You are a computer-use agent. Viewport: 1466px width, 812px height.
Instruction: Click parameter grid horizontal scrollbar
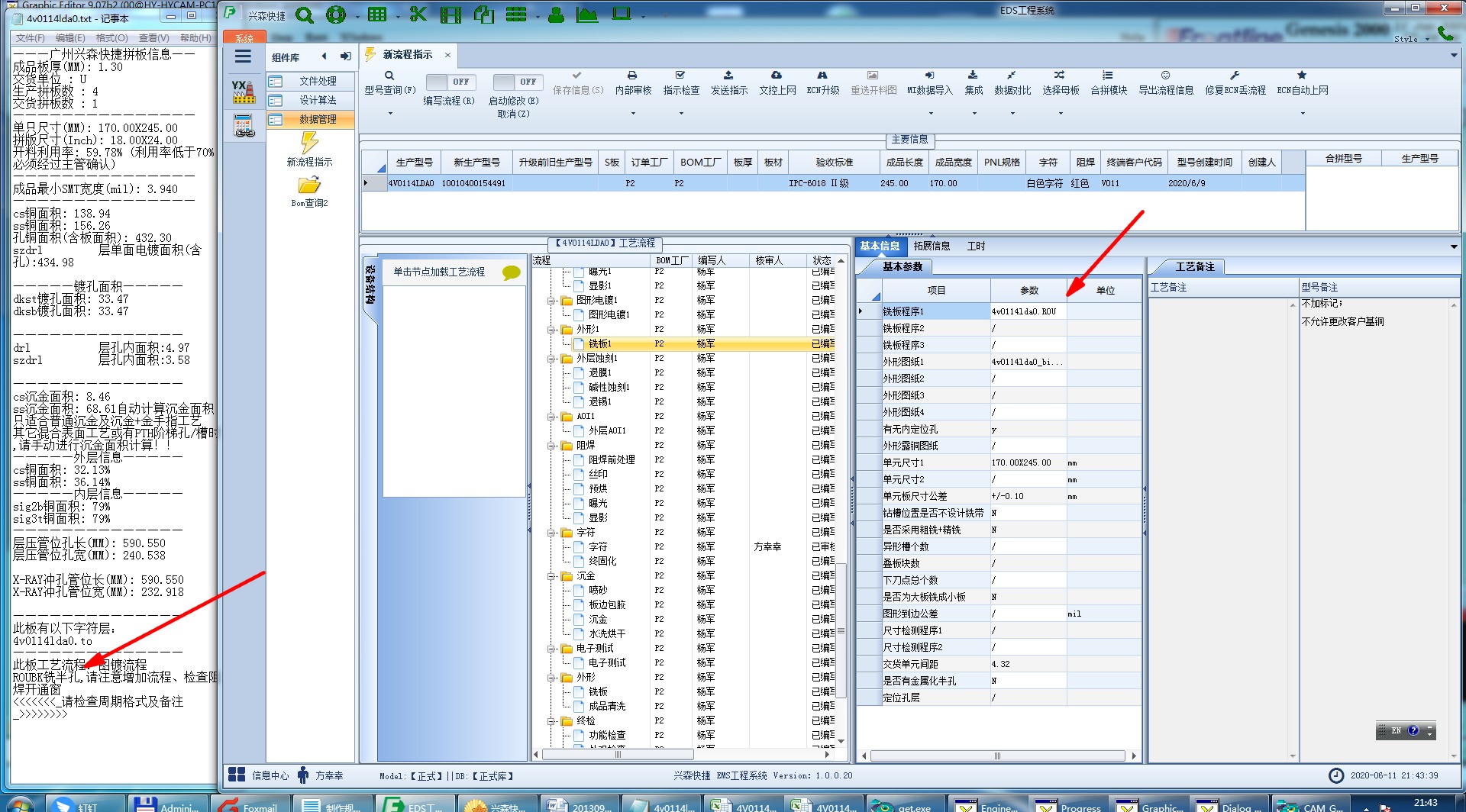(x=998, y=756)
